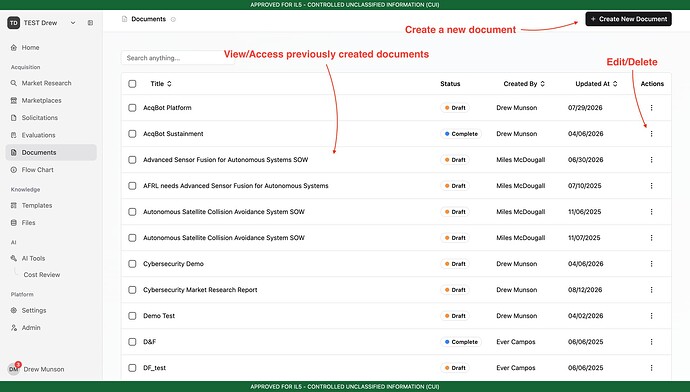
Task: Collapse sidebar using the panel toggle icon
Action: (x=90, y=23)
